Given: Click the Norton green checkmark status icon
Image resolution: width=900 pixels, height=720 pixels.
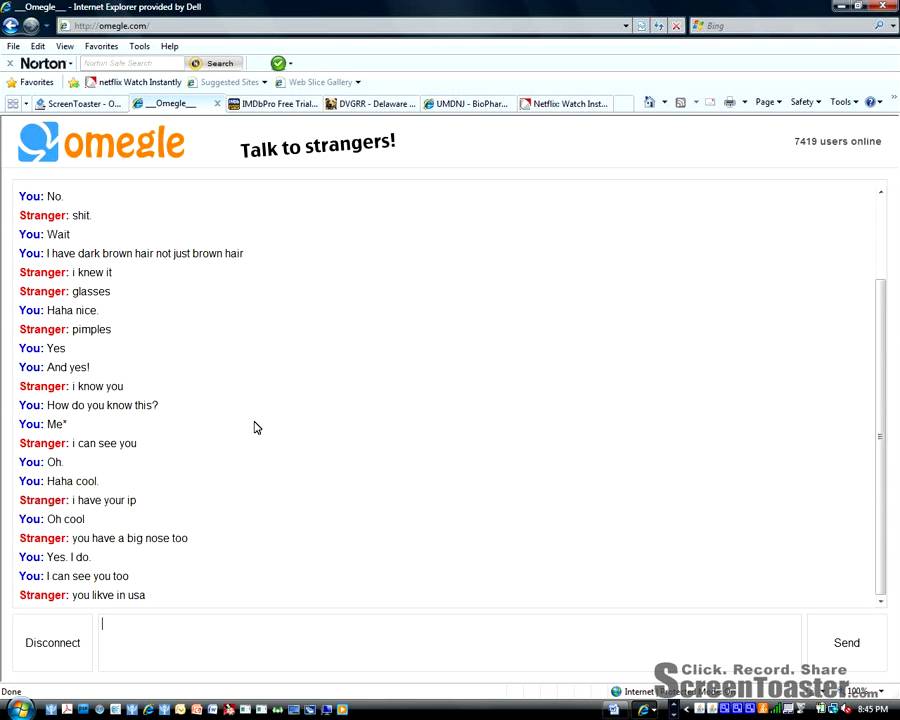Looking at the screenshot, I should pyautogui.click(x=278, y=63).
